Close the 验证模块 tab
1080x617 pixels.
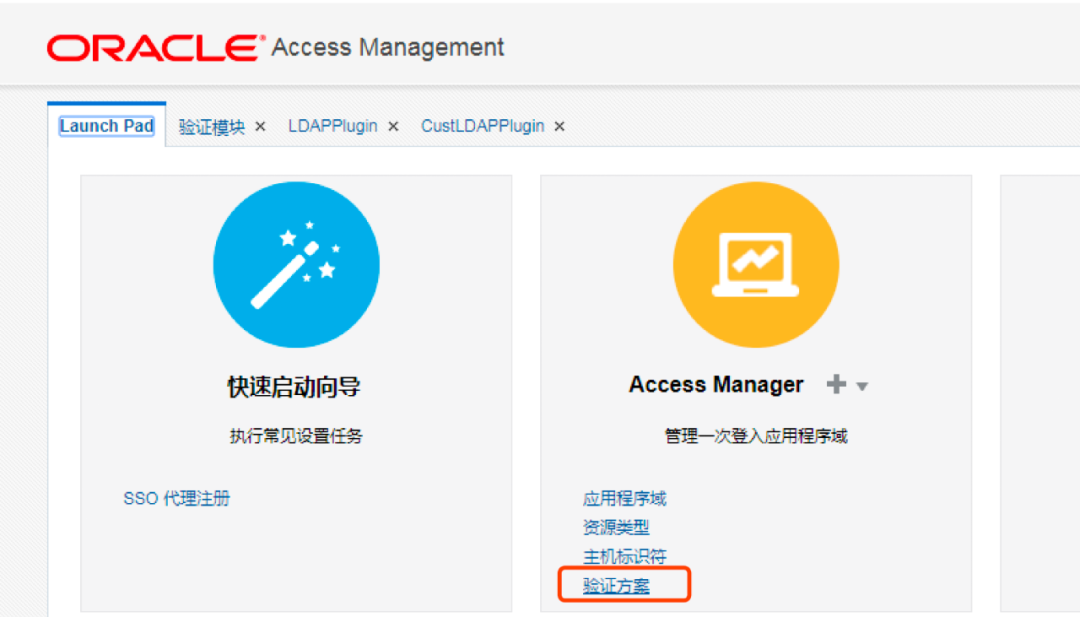[260, 127]
